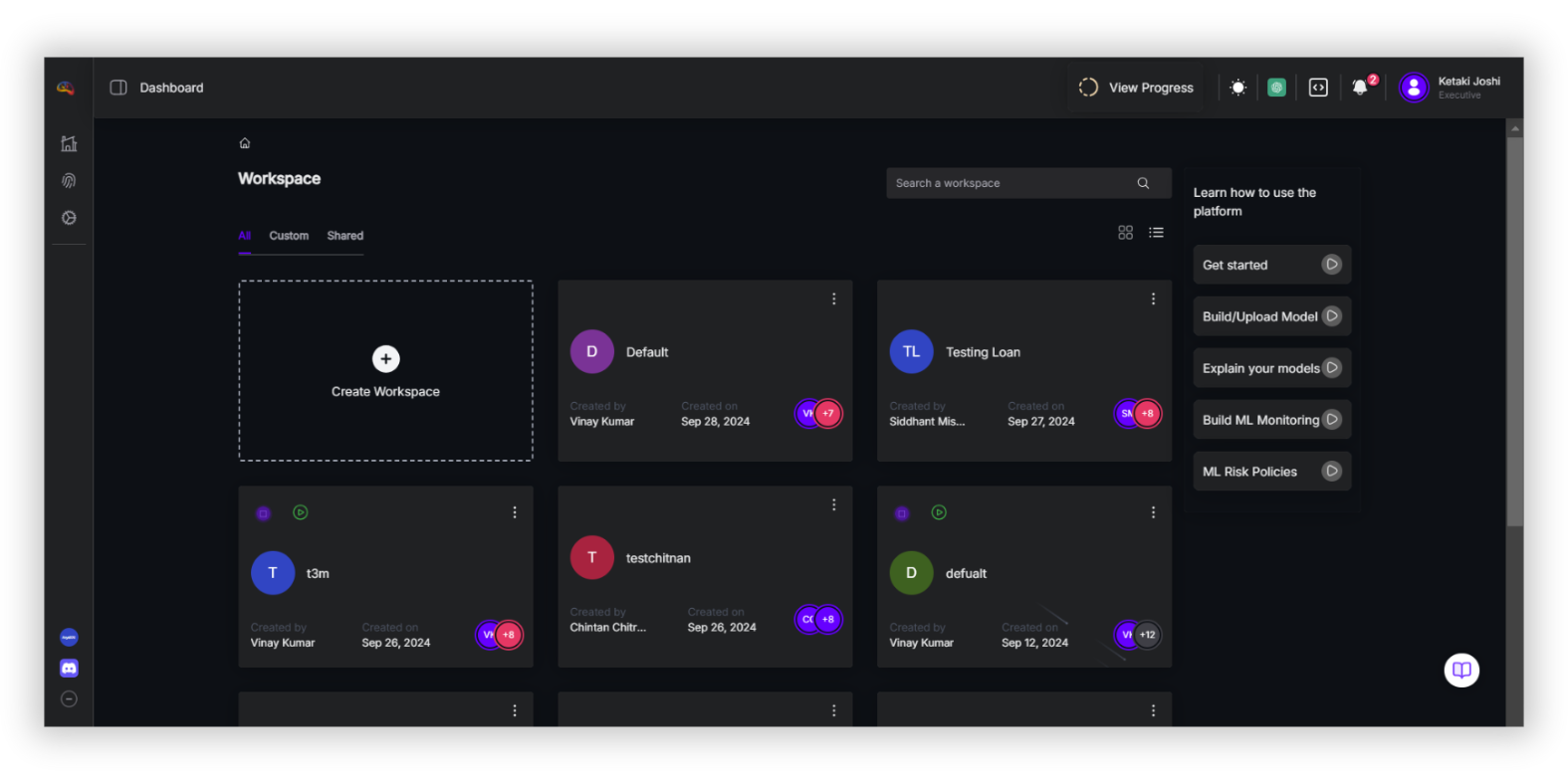Screen dimensions: 1568x784
Task: Switch to list view layout
Action: (x=1156, y=232)
